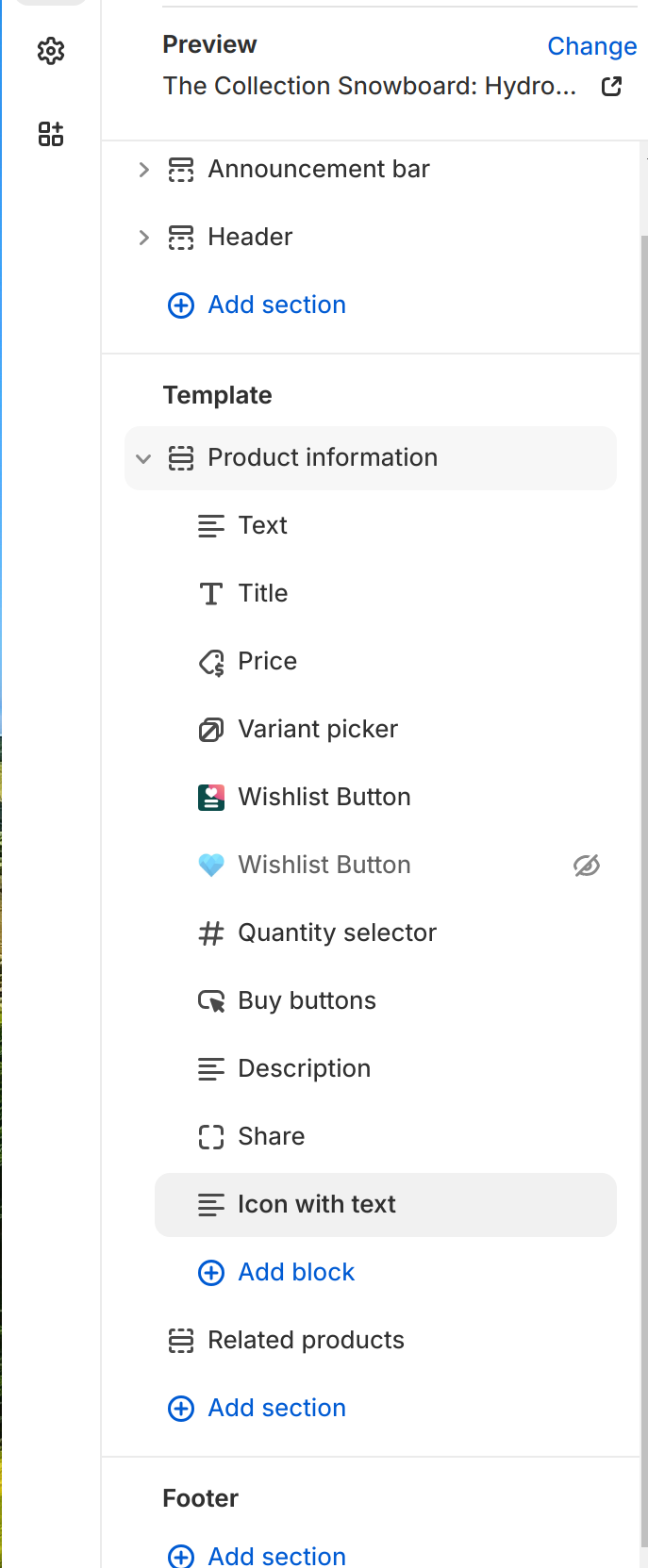Expand the Announcement bar section
The width and height of the screenshot is (648, 1568).
(143, 170)
